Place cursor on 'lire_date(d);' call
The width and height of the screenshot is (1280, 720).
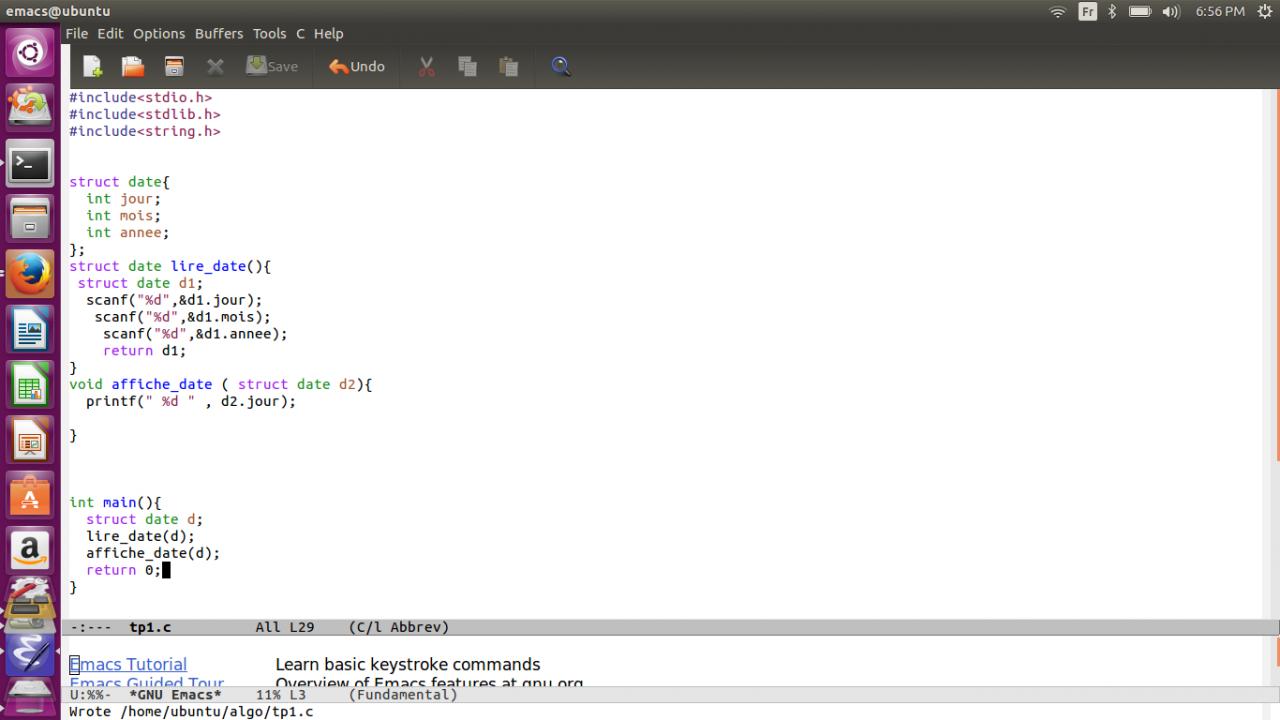[x=140, y=536]
